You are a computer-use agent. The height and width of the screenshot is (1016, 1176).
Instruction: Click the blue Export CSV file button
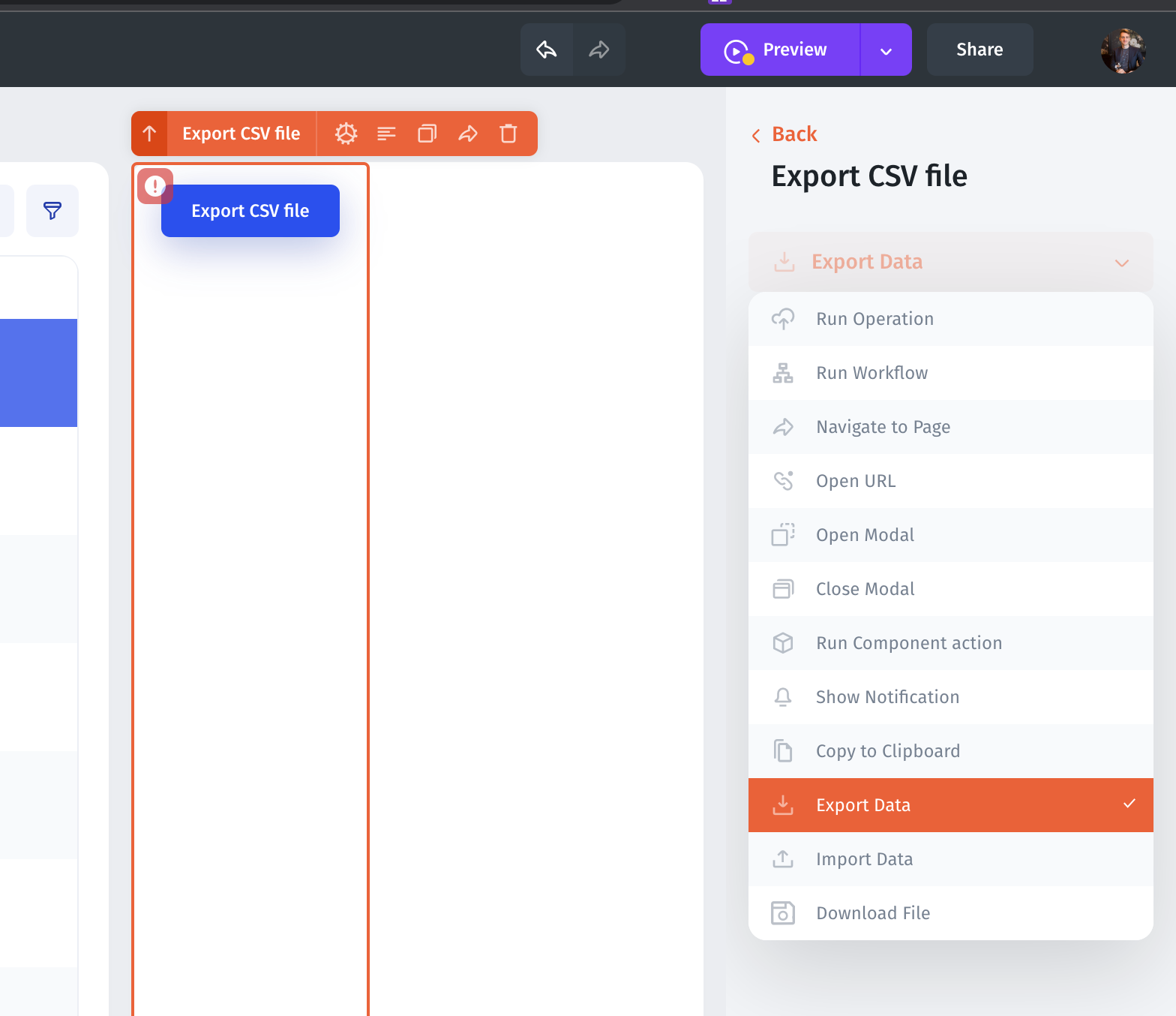[250, 211]
